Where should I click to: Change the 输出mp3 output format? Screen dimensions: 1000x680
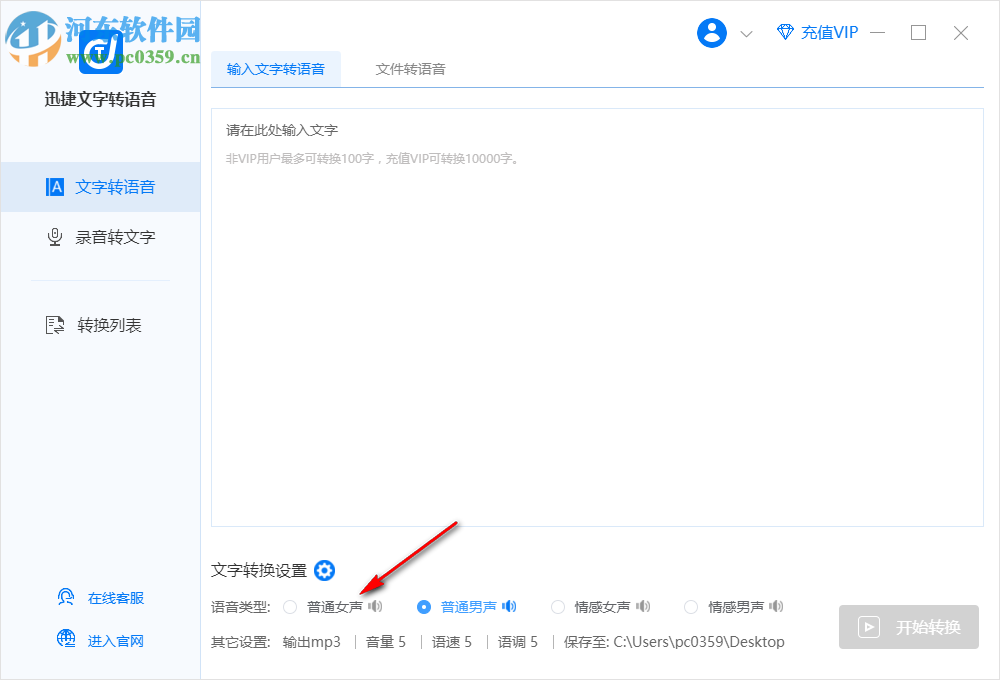point(313,641)
